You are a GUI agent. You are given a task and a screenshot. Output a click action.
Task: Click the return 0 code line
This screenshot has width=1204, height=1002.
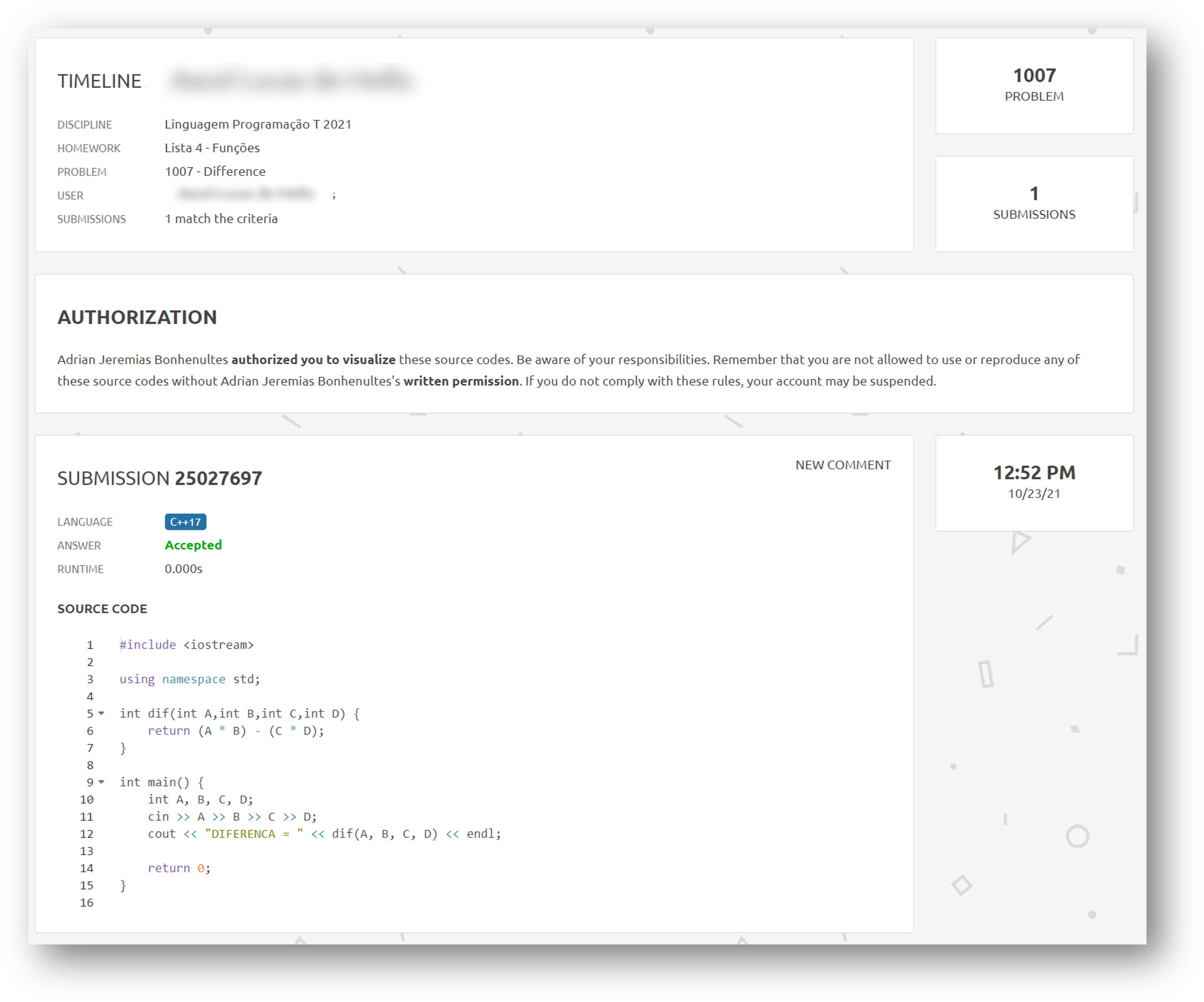(179, 868)
